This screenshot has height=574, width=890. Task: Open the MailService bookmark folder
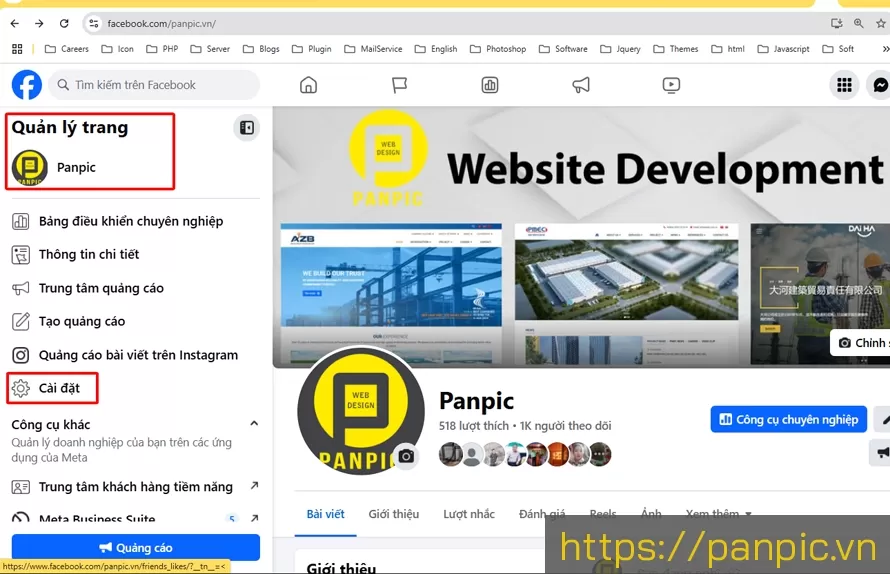[x=373, y=49]
